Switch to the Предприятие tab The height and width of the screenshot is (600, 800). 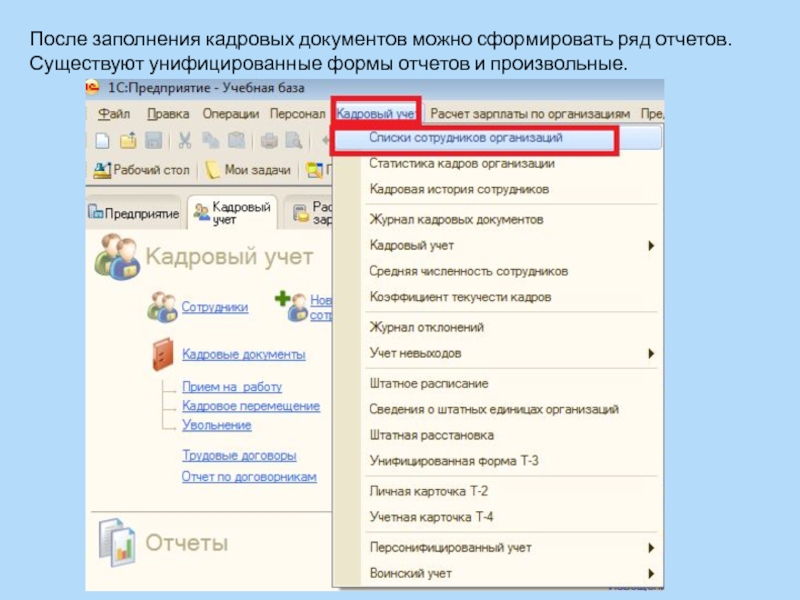[x=134, y=213]
